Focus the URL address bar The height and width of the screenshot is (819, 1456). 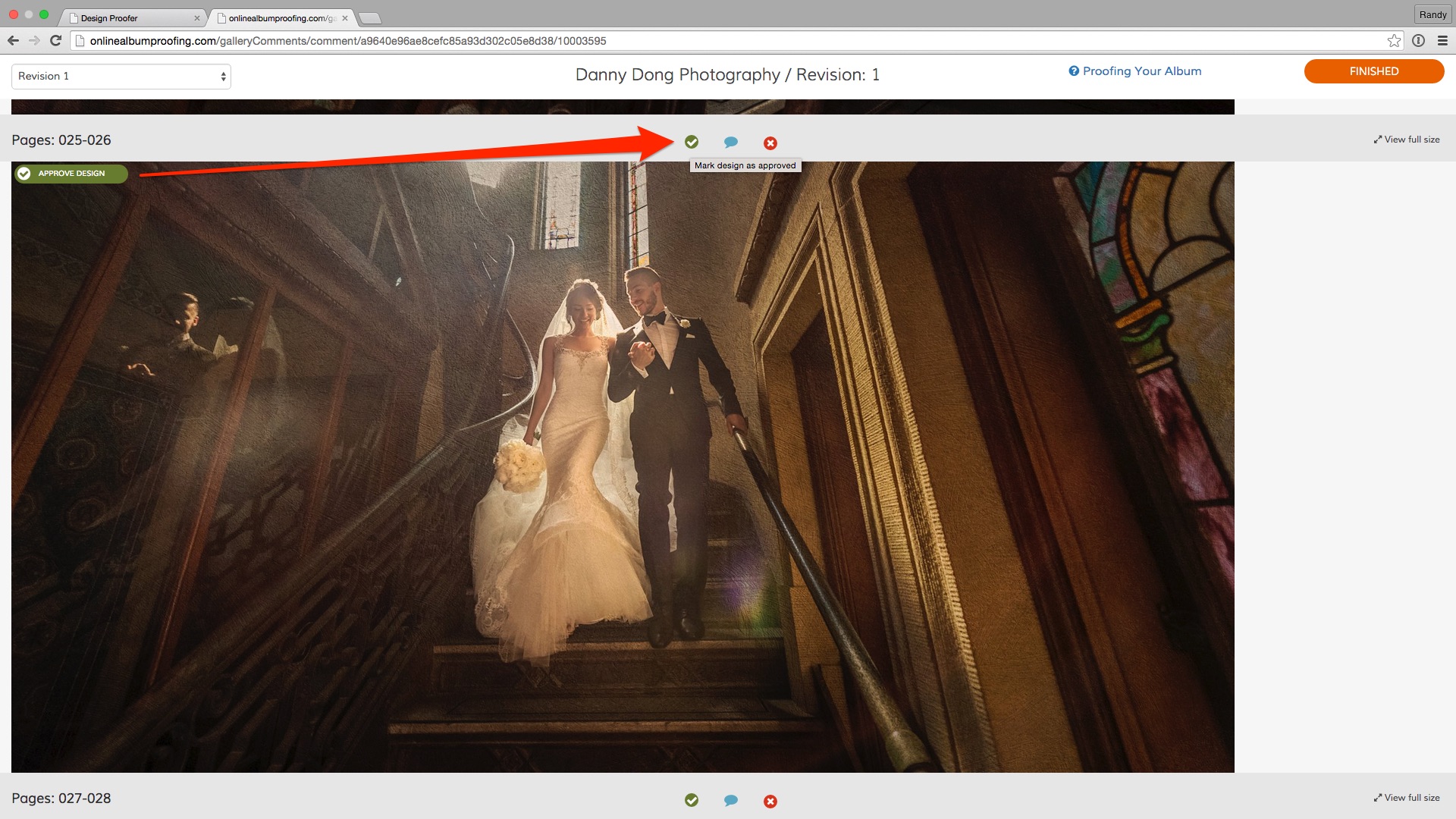click(x=736, y=41)
